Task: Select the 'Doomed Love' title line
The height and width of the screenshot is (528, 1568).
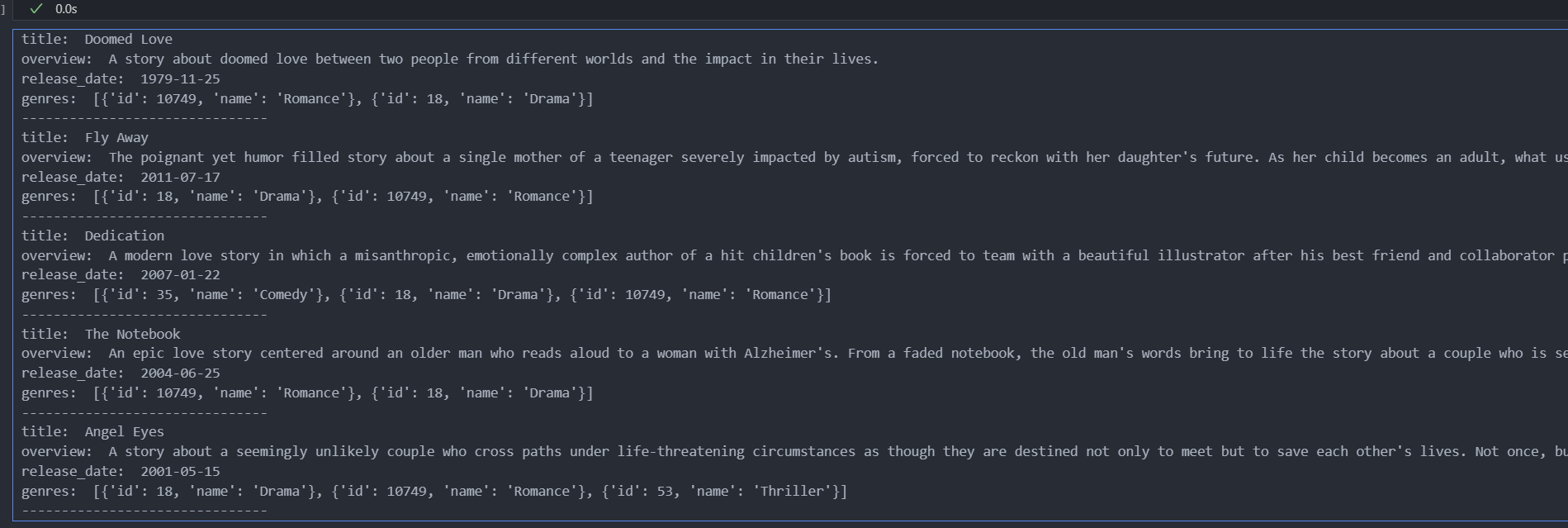Action: pyautogui.click(x=97, y=39)
